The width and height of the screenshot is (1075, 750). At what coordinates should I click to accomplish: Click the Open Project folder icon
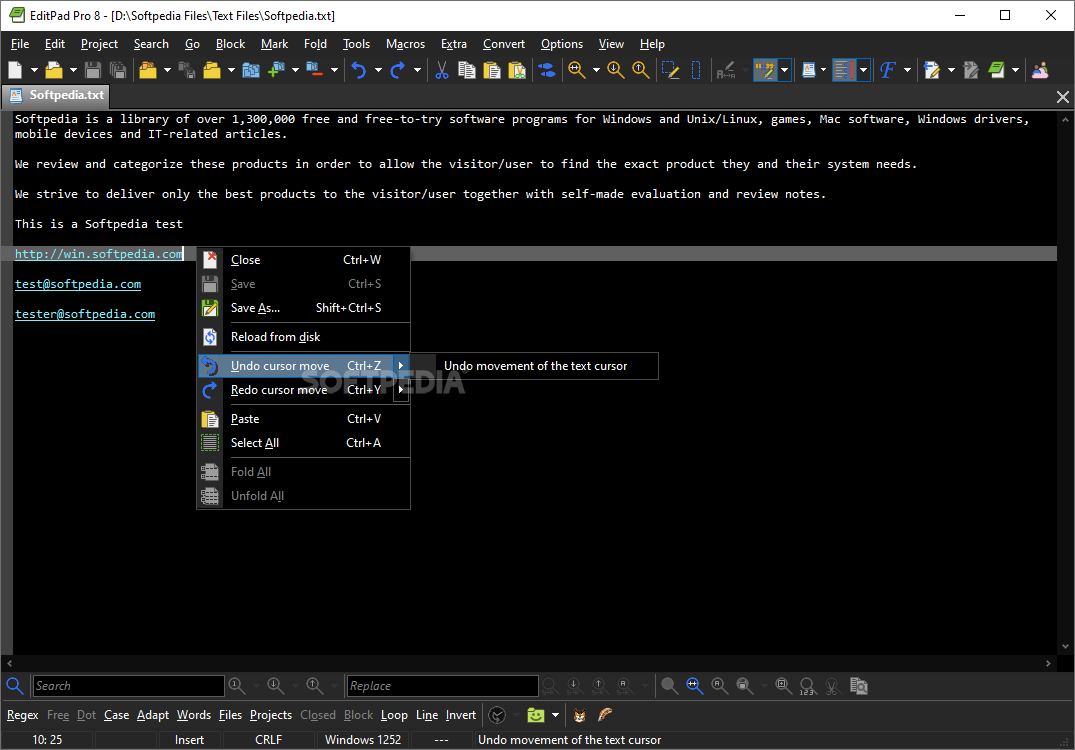pyautogui.click(x=147, y=70)
